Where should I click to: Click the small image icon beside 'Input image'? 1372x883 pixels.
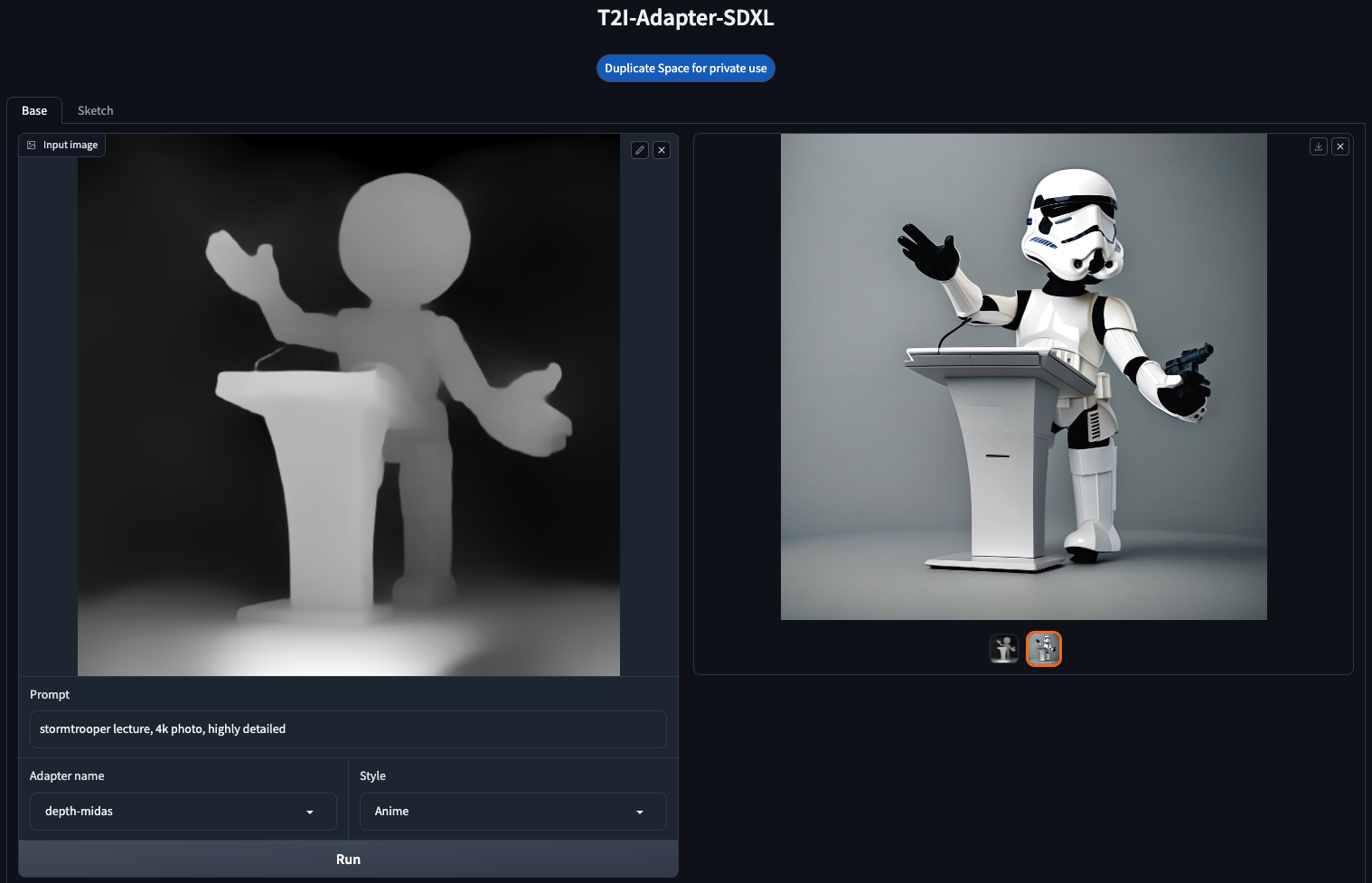(32, 145)
